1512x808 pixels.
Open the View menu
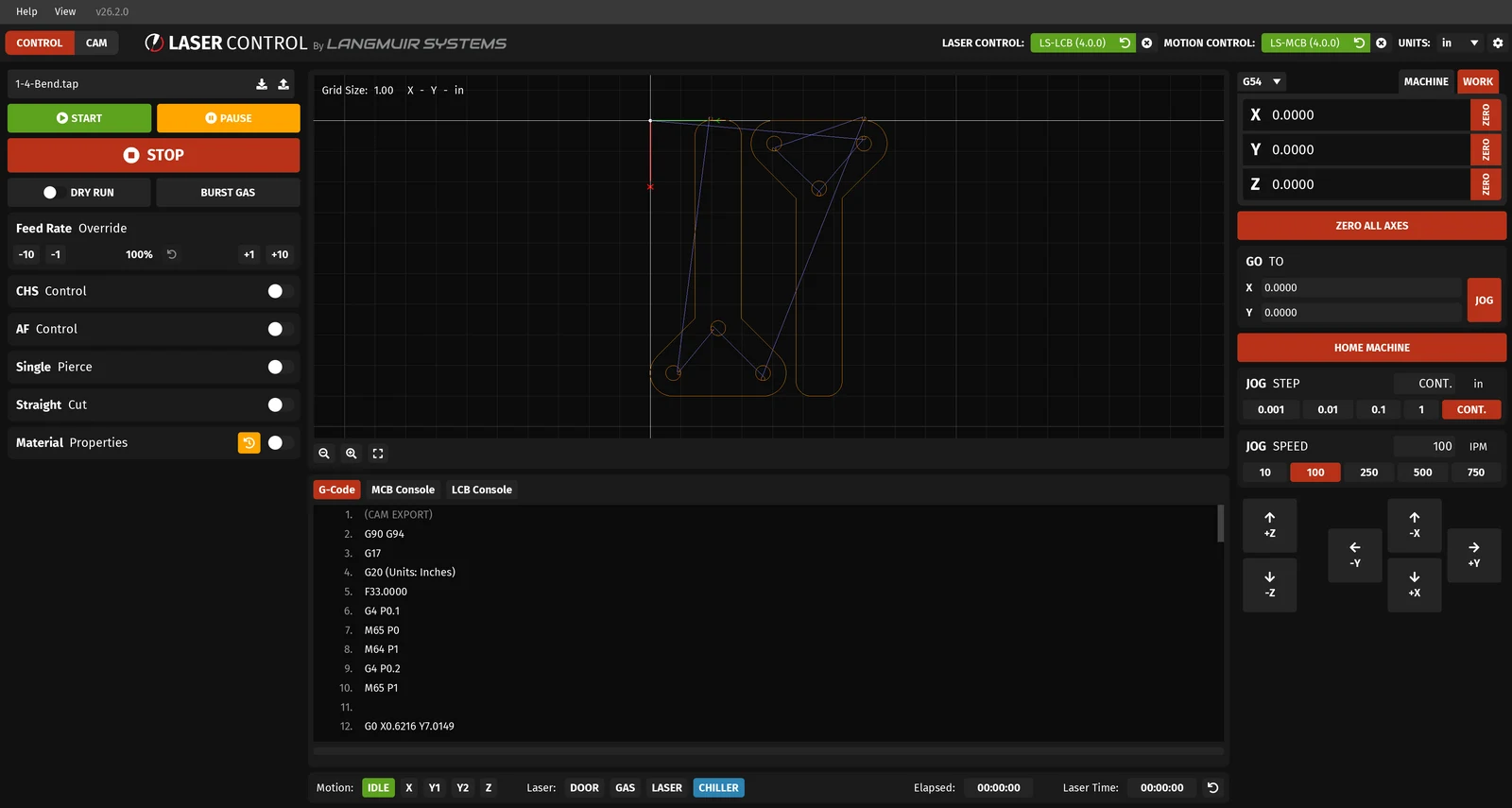coord(65,11)
